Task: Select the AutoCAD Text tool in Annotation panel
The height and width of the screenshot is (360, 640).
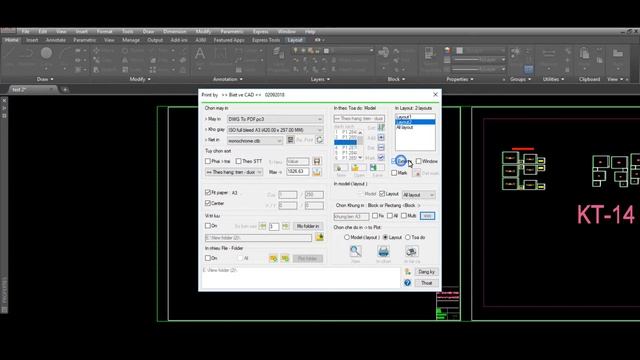Action: tap(200, 54)
